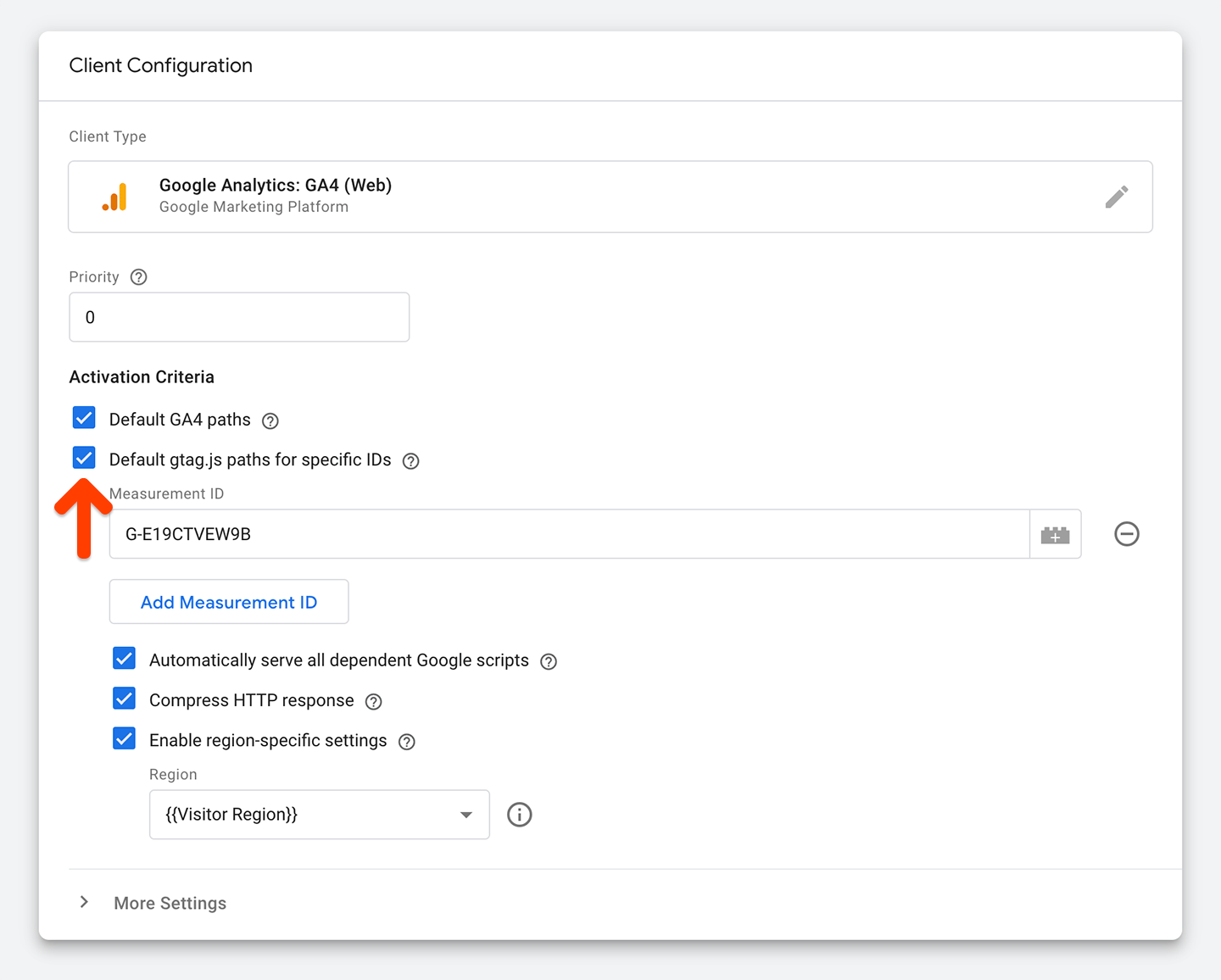
Task: Click the variable picker icon beside Measurement ID
Action: 1055,535
